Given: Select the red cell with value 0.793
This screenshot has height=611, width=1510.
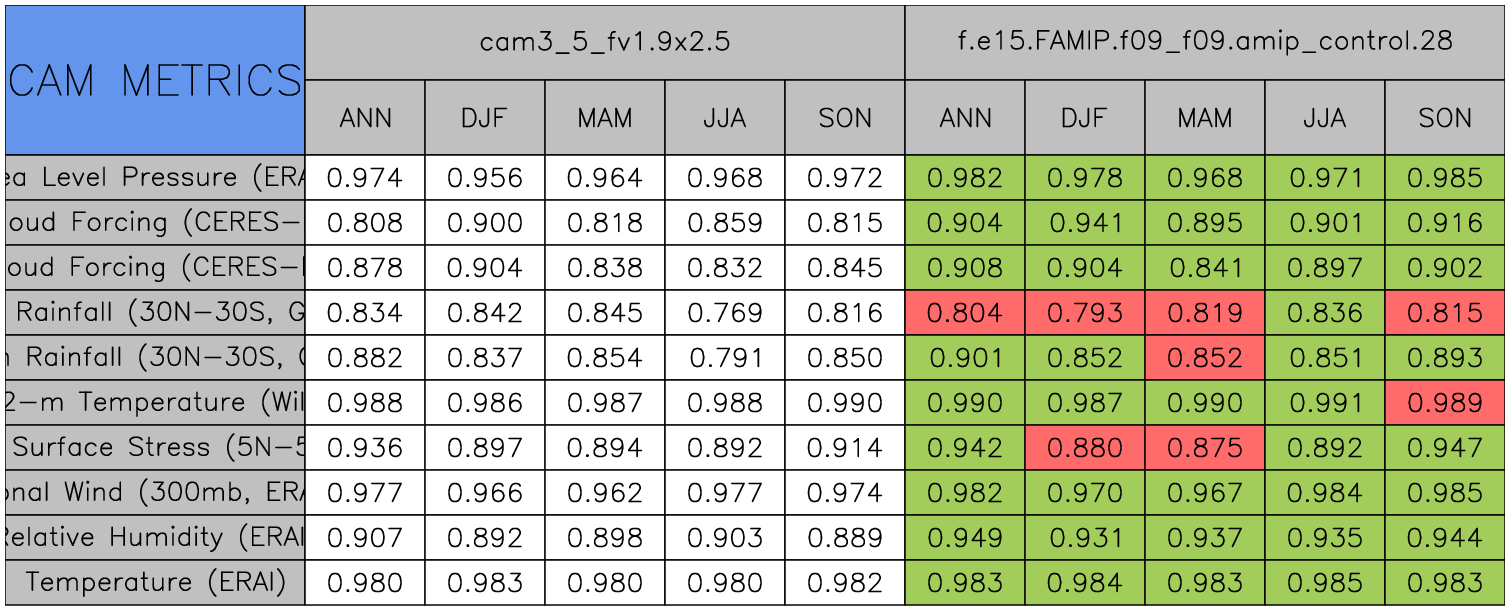Looking at the screenshot, I should click(1085, 313).
